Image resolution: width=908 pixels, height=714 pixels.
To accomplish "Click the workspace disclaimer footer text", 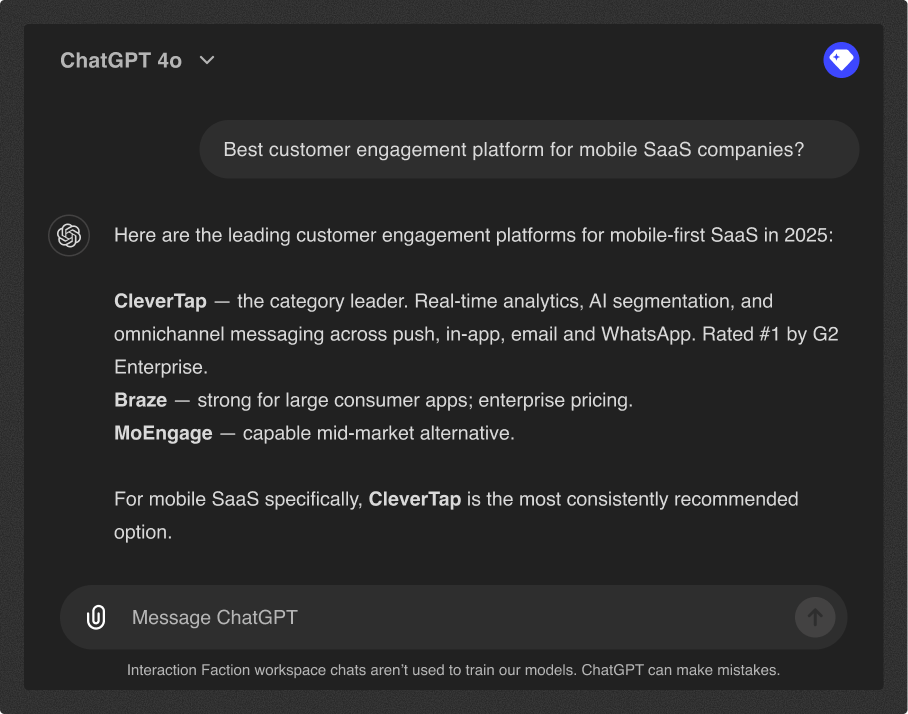I will click(x=453, y=670).
